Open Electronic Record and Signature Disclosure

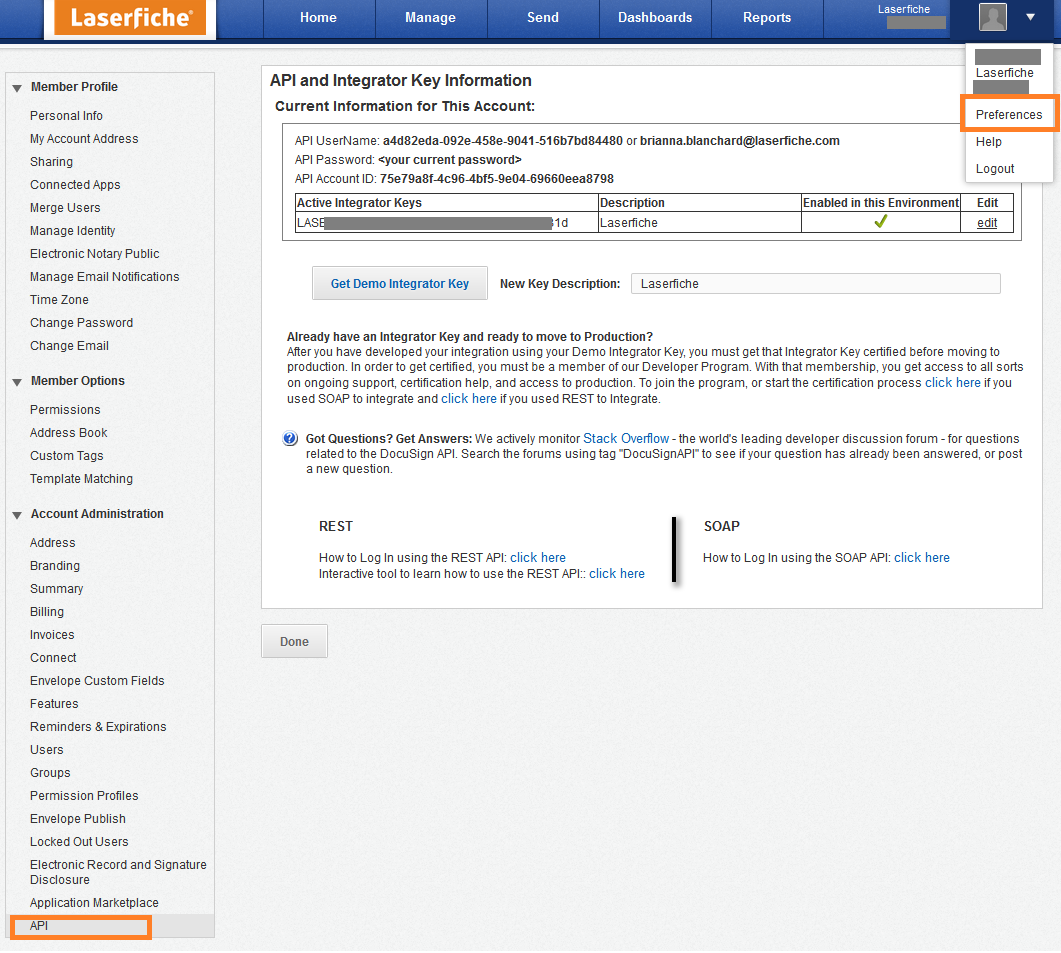point(118,872)
